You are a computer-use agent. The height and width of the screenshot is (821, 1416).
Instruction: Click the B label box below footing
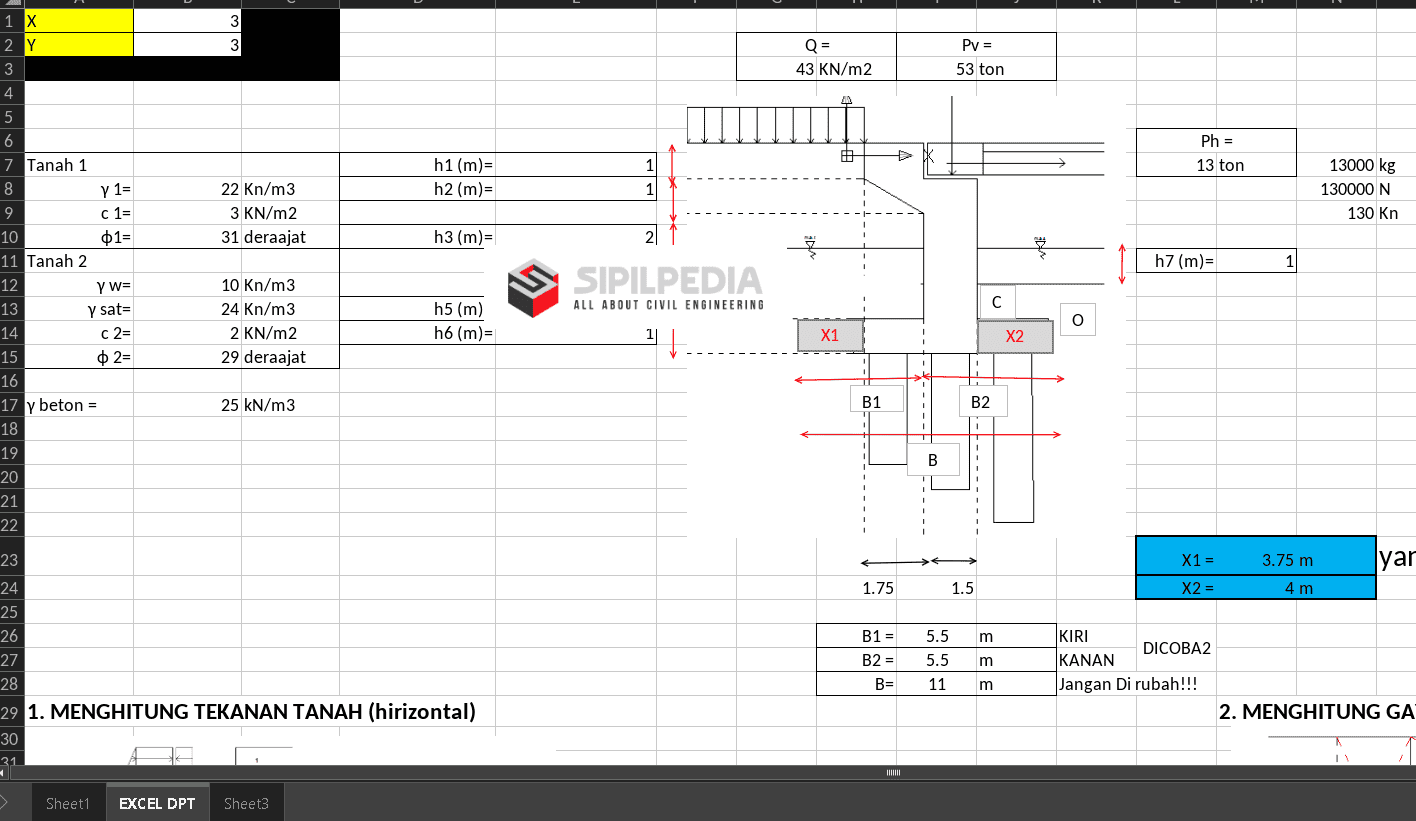click(x=933, y=460)
